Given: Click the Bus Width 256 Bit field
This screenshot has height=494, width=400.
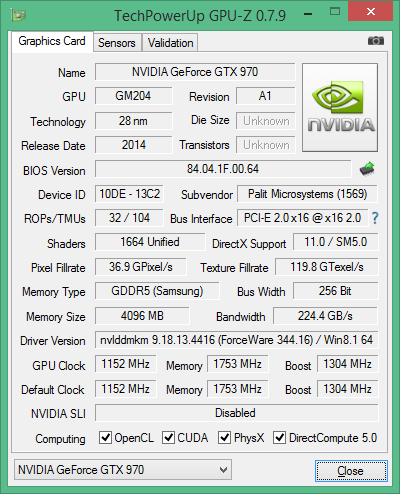Looking at the screenshot, I should (x=336, y=291).
